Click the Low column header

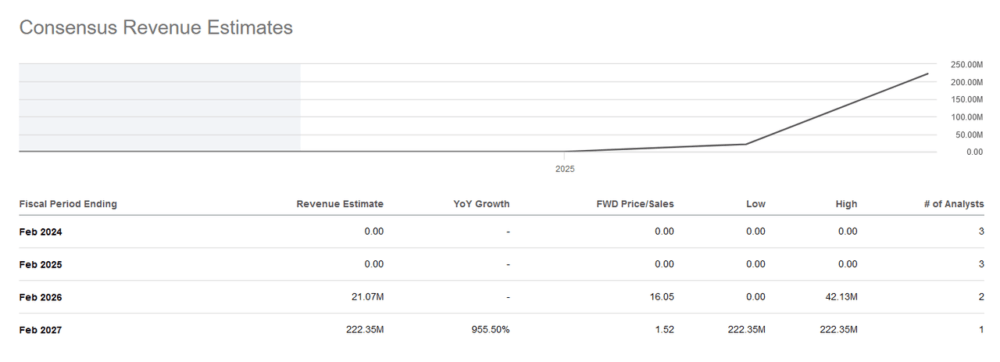[x=756, y=204]
